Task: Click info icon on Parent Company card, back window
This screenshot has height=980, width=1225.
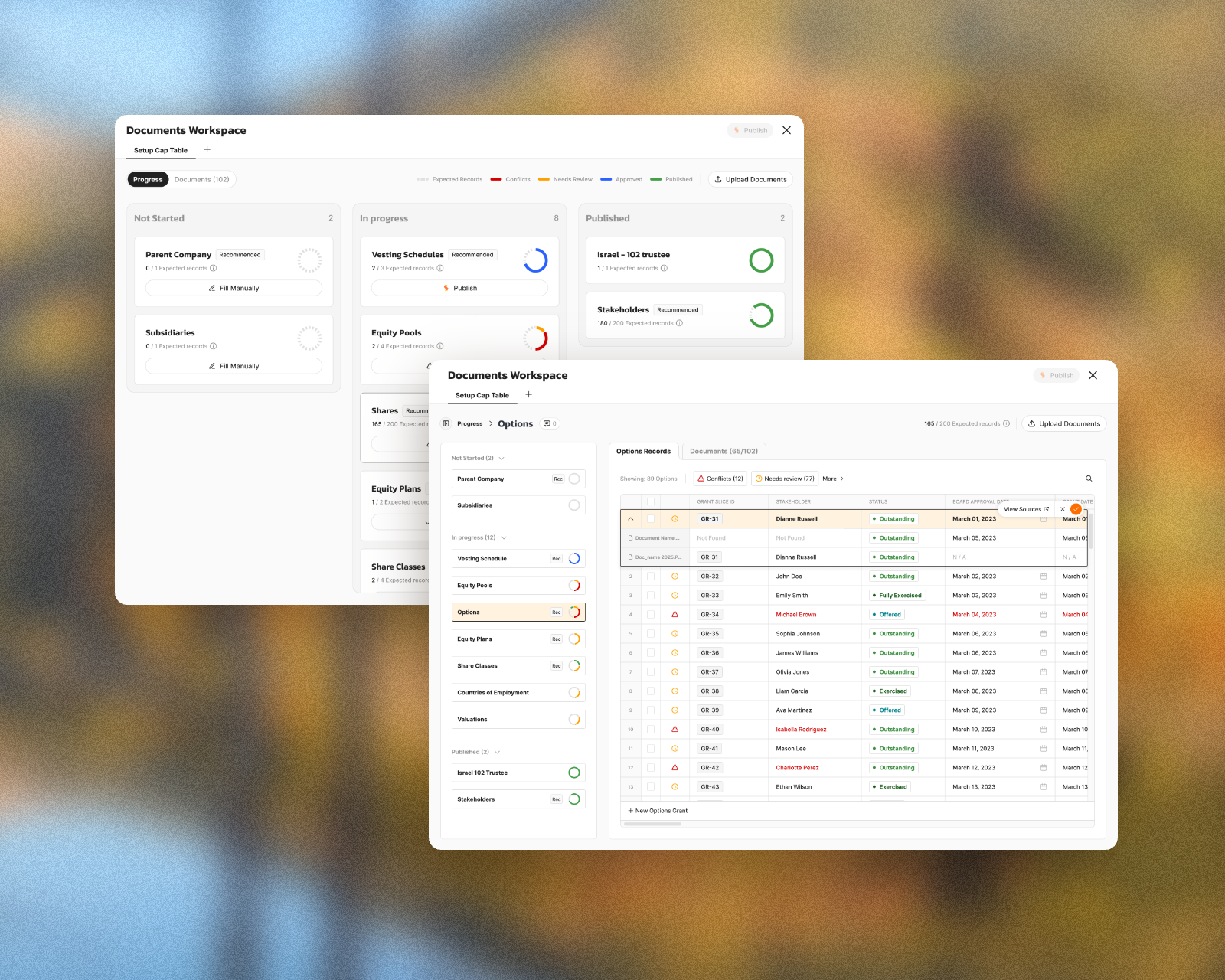Action: [213, 268]
